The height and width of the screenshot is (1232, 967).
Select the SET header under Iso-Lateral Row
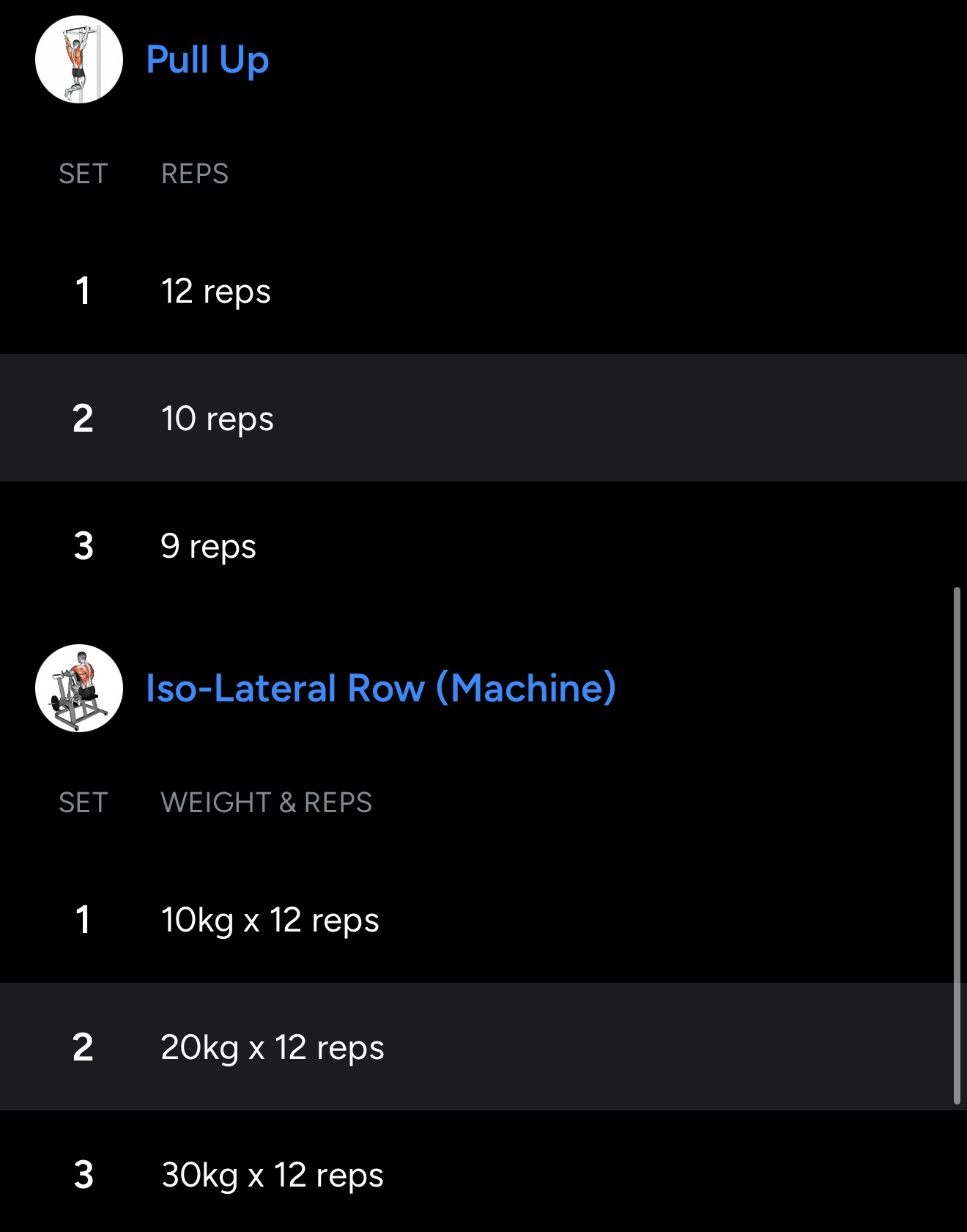[x=84, y=803]
